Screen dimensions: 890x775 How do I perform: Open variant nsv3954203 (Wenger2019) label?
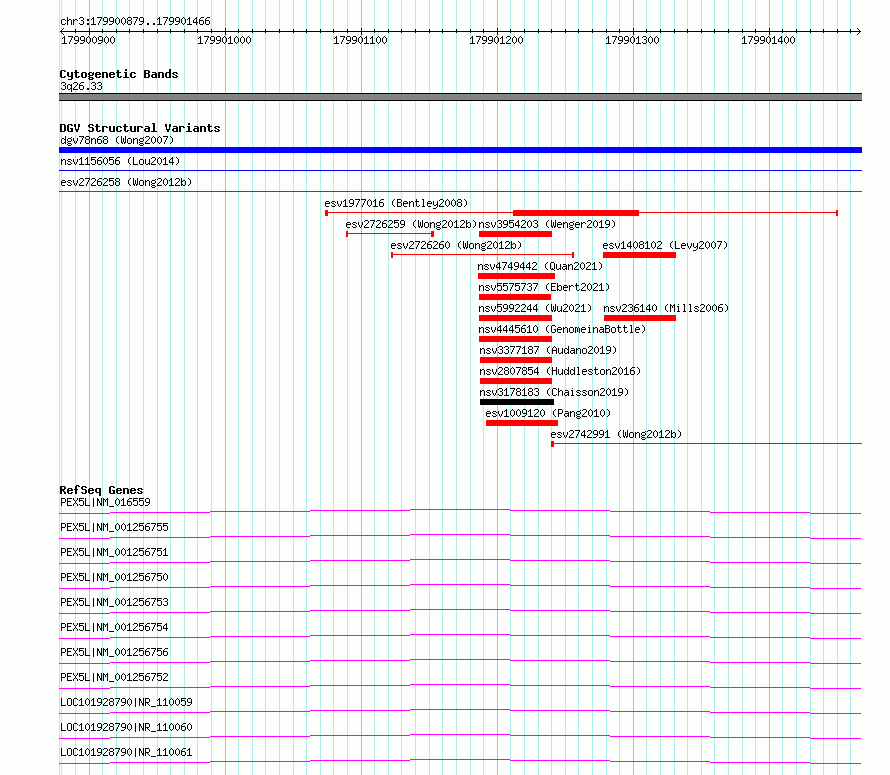547,224
